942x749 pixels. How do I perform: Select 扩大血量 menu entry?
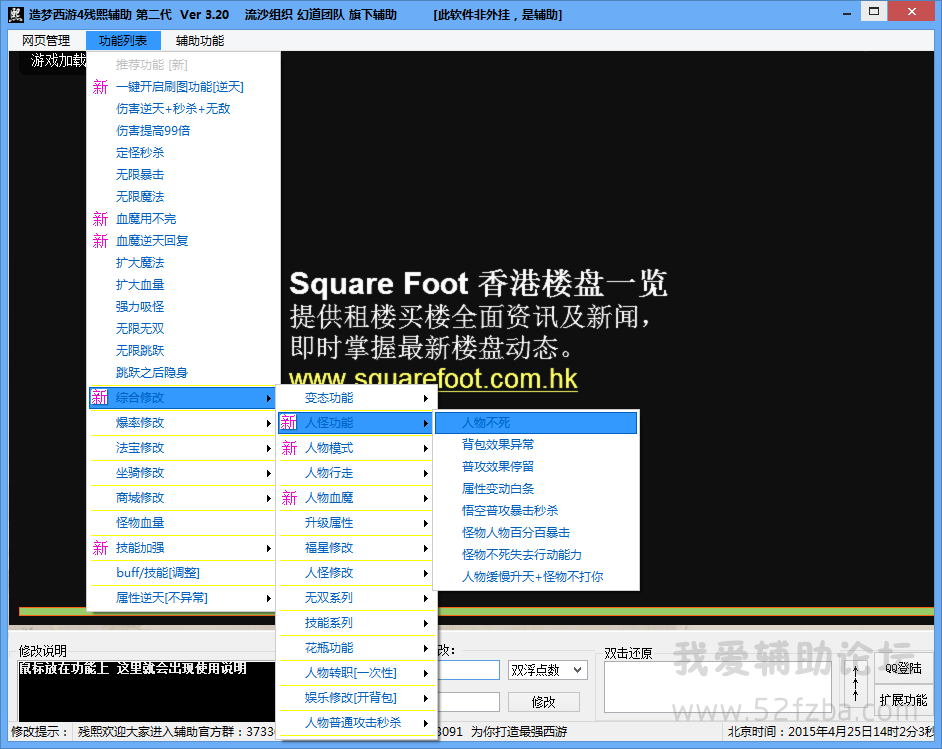[182, 285]
